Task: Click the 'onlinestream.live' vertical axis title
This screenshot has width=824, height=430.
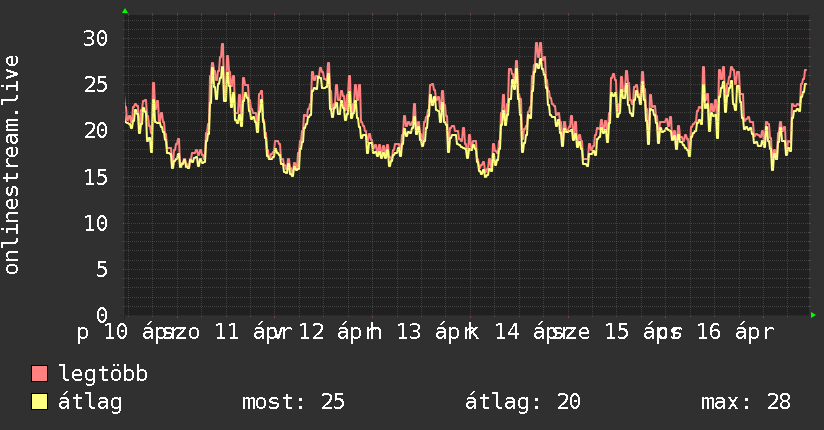Action: click(x=11, y=165)
